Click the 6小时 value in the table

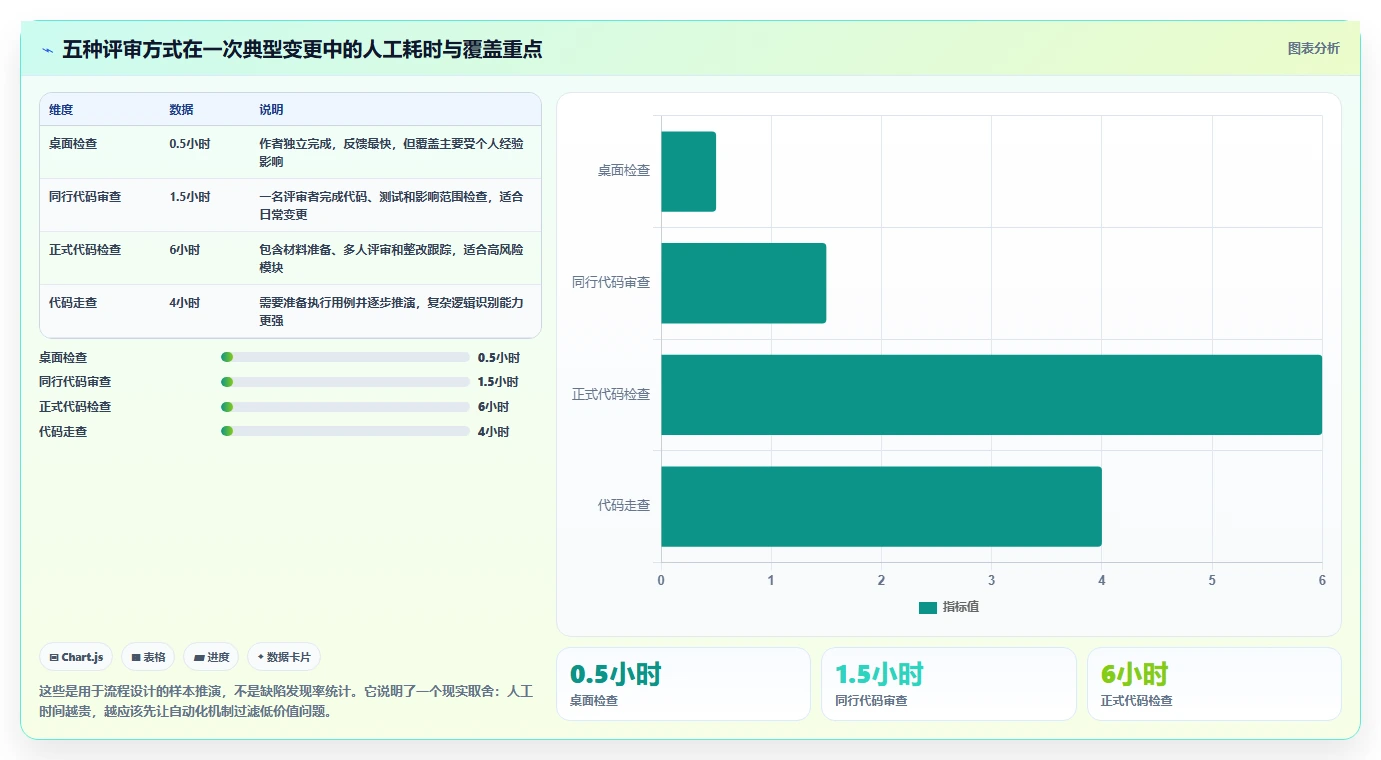(x=185, y=250)
